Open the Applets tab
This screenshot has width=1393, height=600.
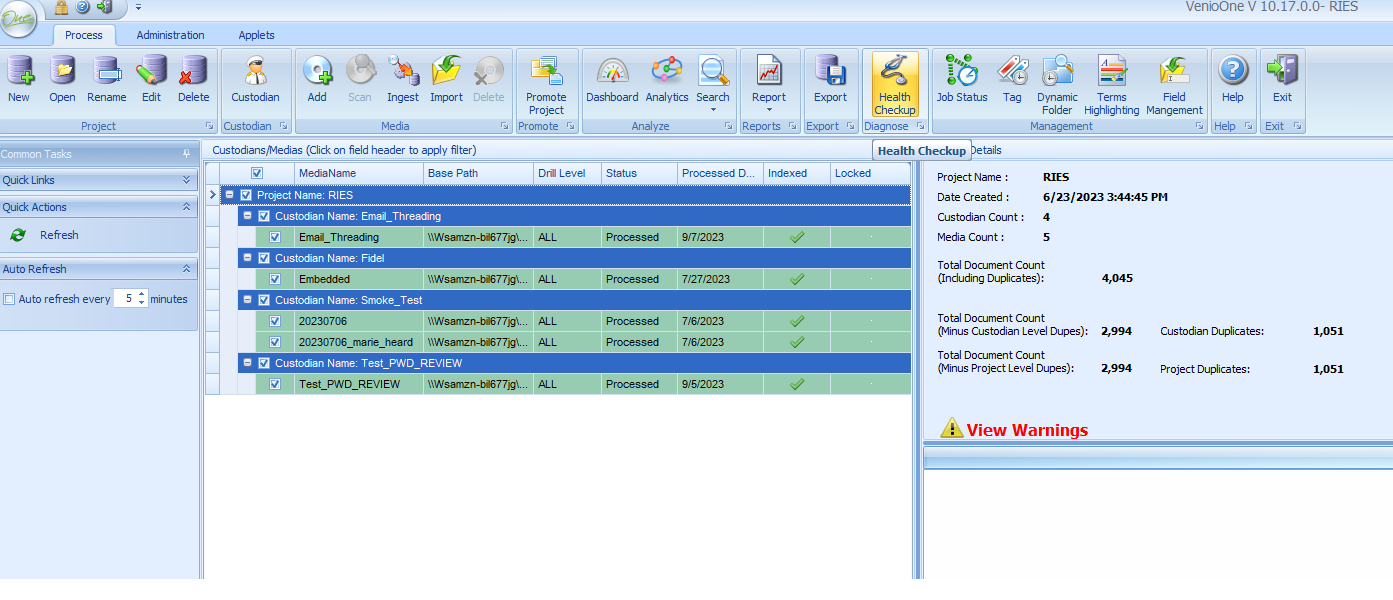tap(256, 35)
